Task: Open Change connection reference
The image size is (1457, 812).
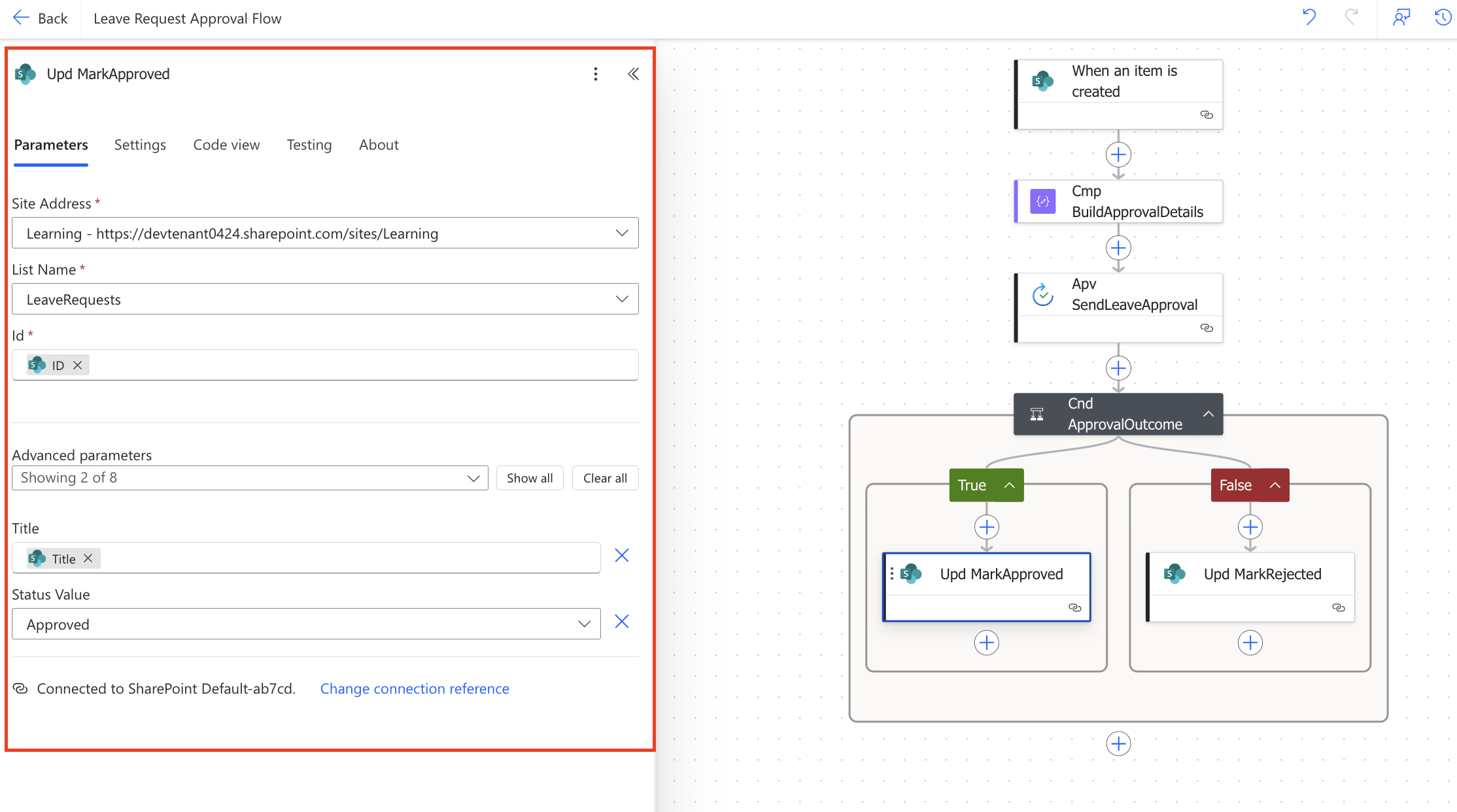Action: click(415, 688)
